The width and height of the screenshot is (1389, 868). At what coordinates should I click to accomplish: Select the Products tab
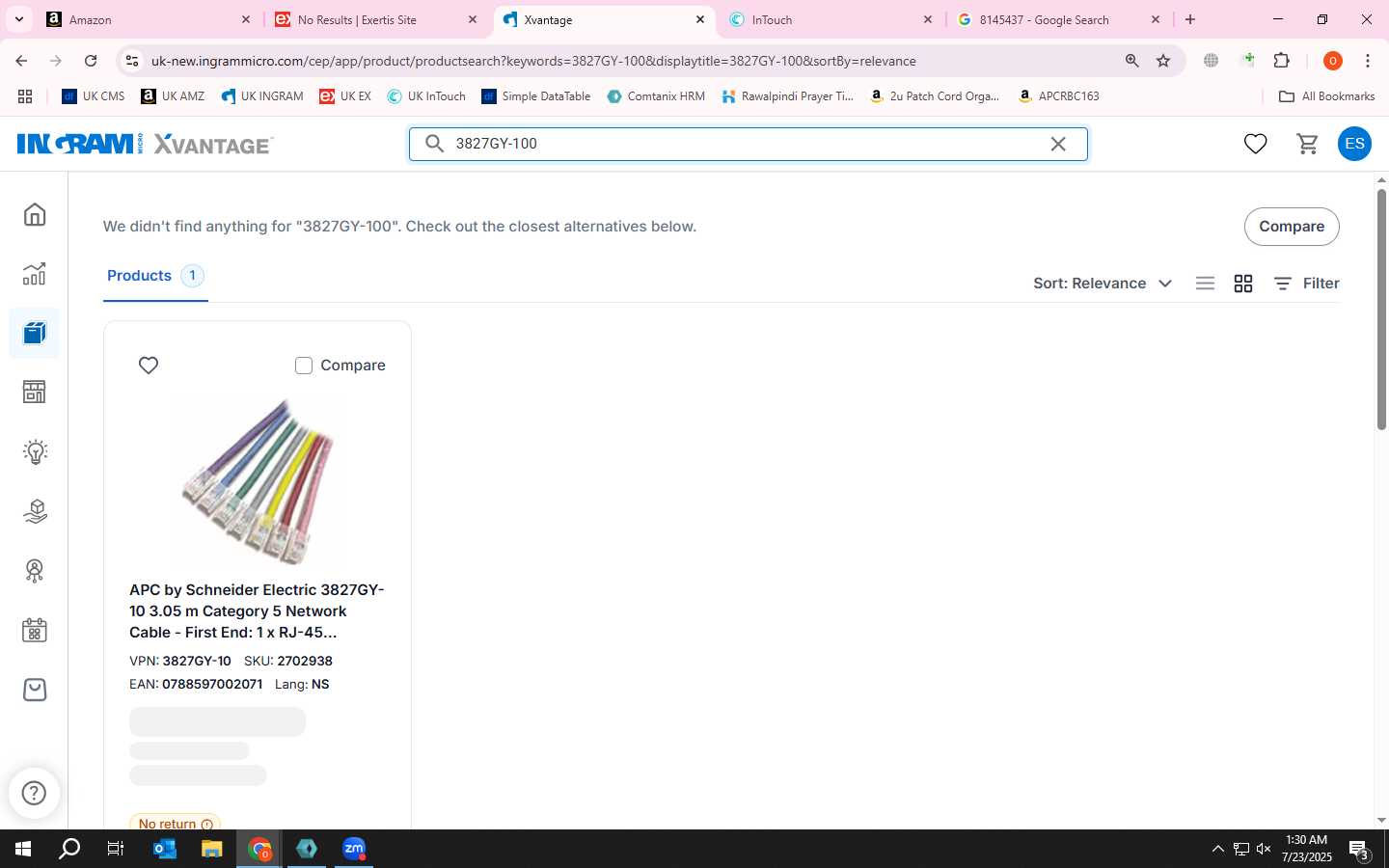(x=155, y=276)
